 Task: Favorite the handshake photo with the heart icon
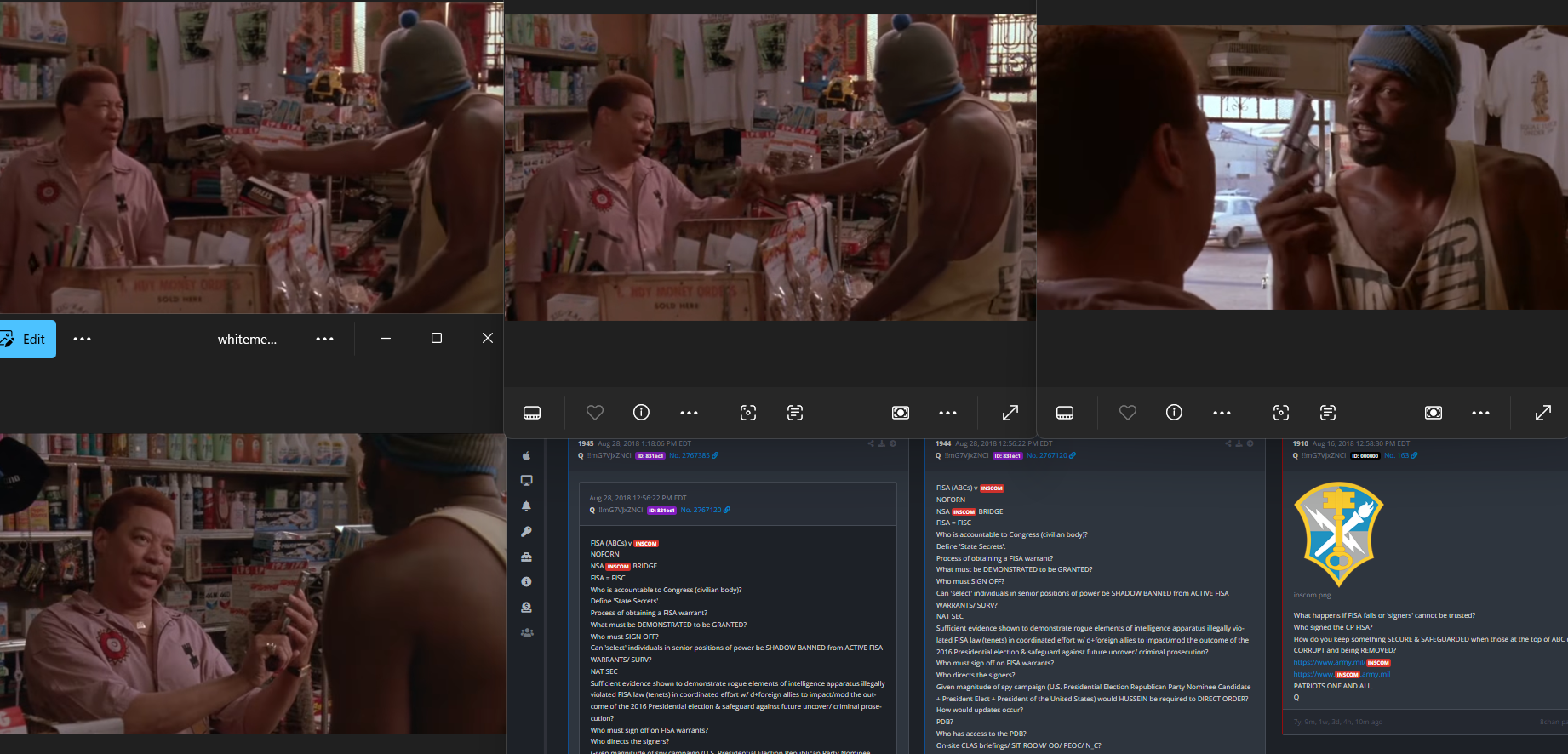click(x=595, y=413)
